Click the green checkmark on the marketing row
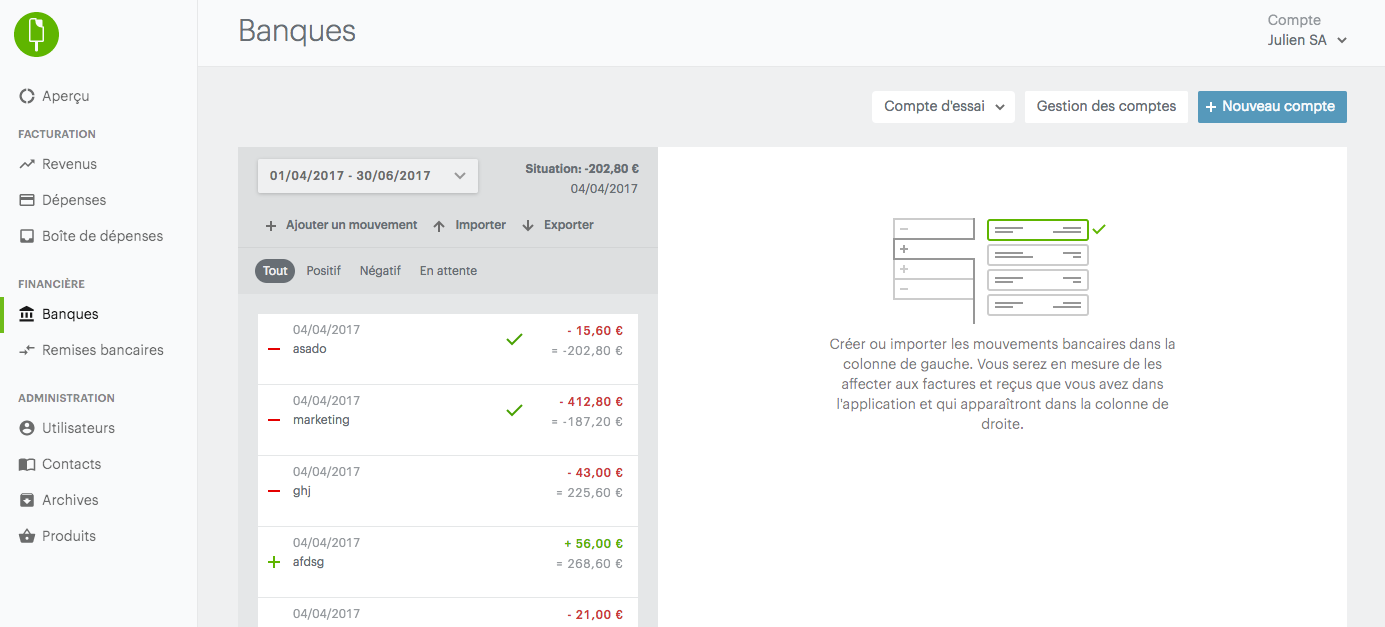 pyautogui.click(x=514, y=410)
